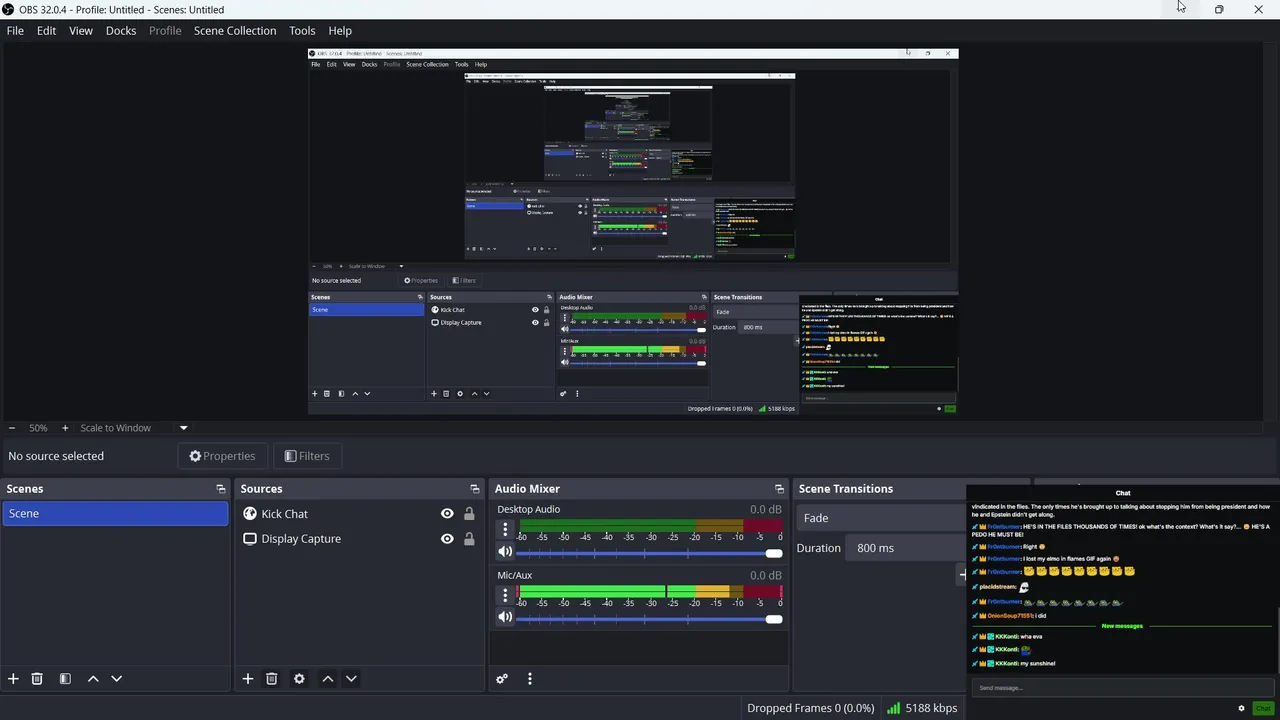1280x720 pixels.
Task: Move scene down in Scenes dock
Action: pyautogui.click(x=116, y=678)
